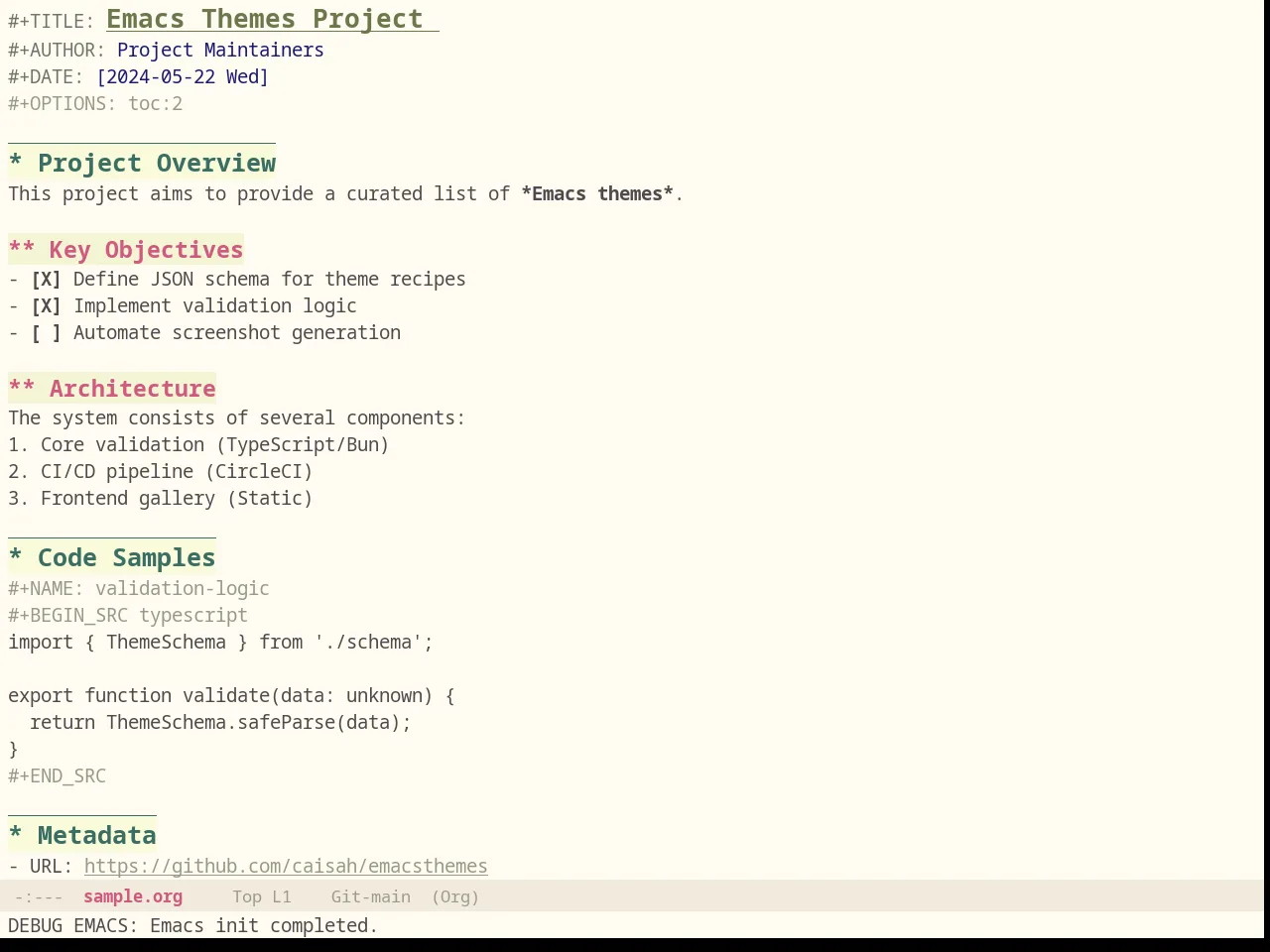Screen dimensions: 1270x952
Task: Click the [2024-05-22 Wed] date stamp
Action: click(183, 77)
